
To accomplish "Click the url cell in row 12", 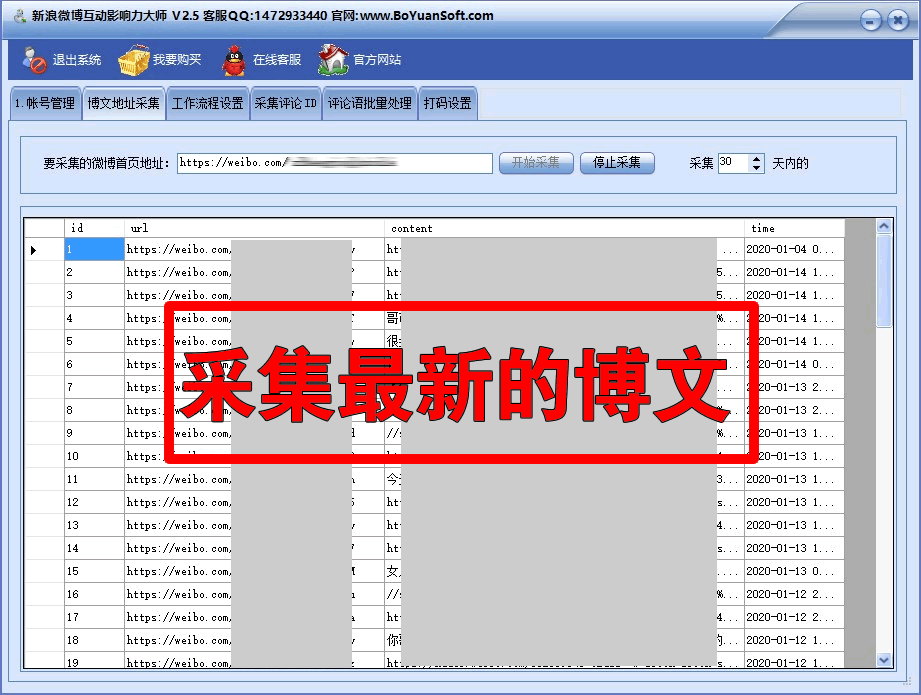I will (x=254, y=502).
